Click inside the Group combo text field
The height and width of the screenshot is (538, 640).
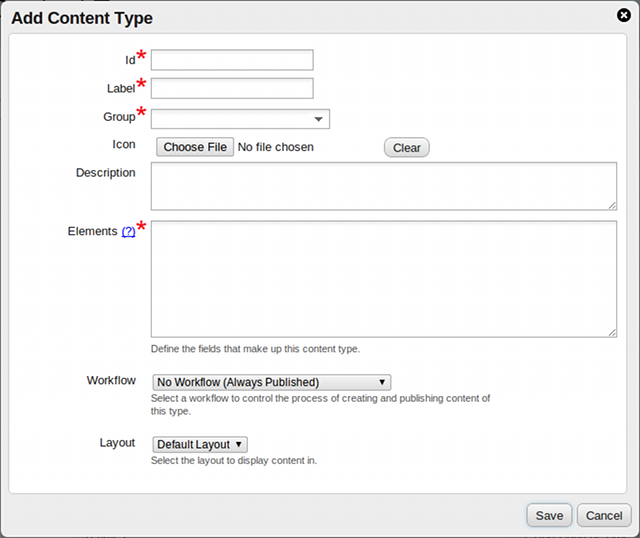click(x=230, y=120)
